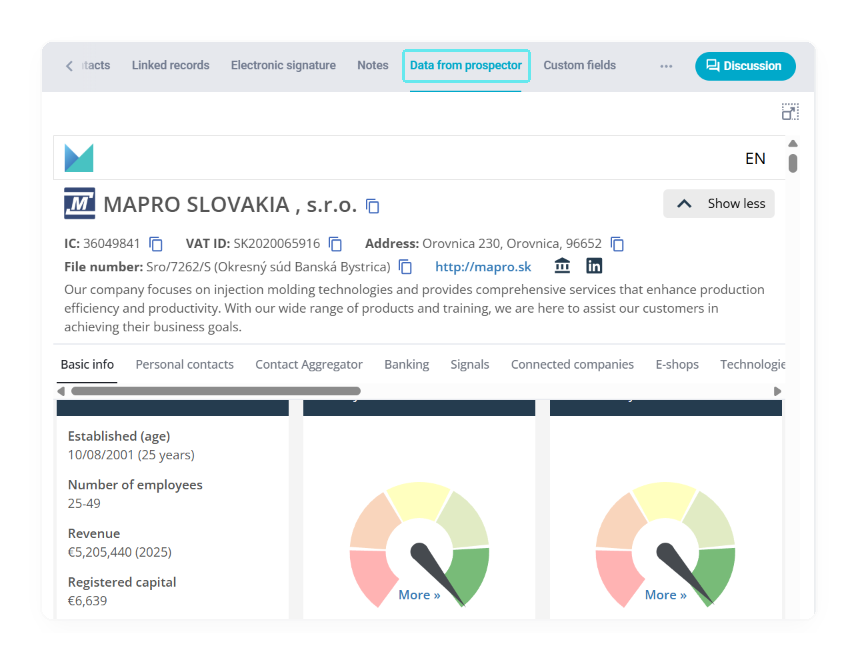This screenshot has height=661, width=858.
Task: Open the Discussion panel
Action: [745, 66]
